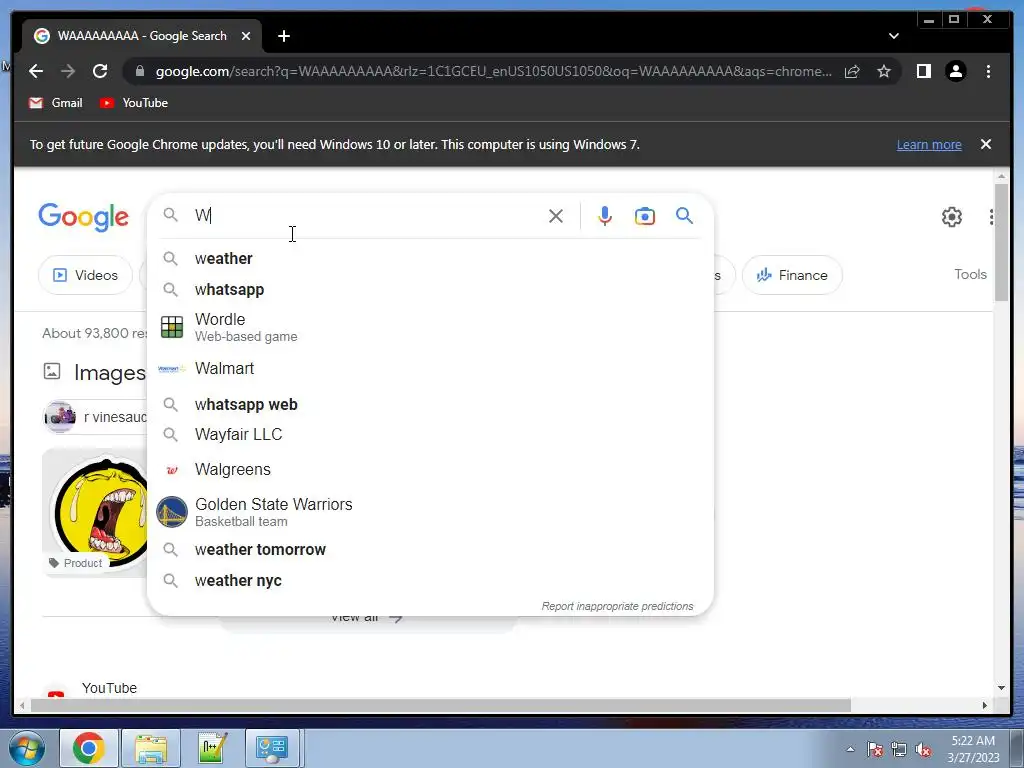Dismiss the Chrome update notification bar

point(985,144)
